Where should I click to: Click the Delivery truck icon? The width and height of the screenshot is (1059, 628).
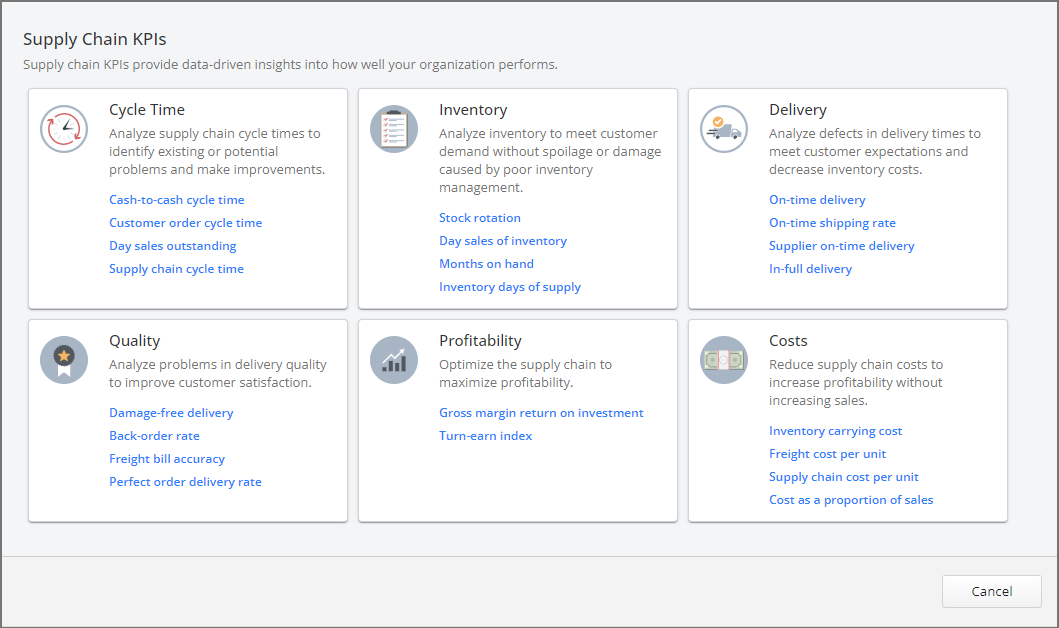723,128
